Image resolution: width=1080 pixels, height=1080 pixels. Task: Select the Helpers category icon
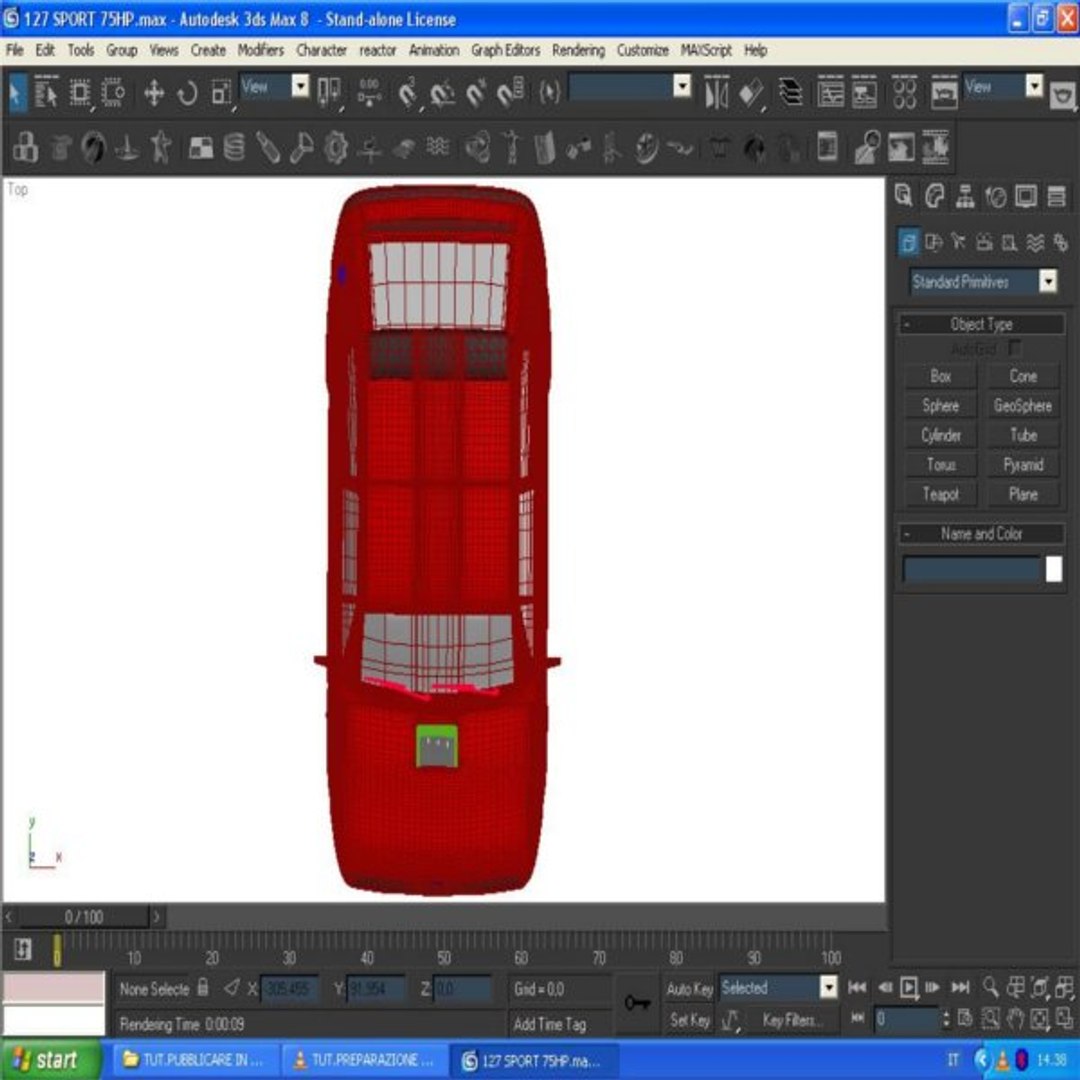click(x=1010, y=242)
